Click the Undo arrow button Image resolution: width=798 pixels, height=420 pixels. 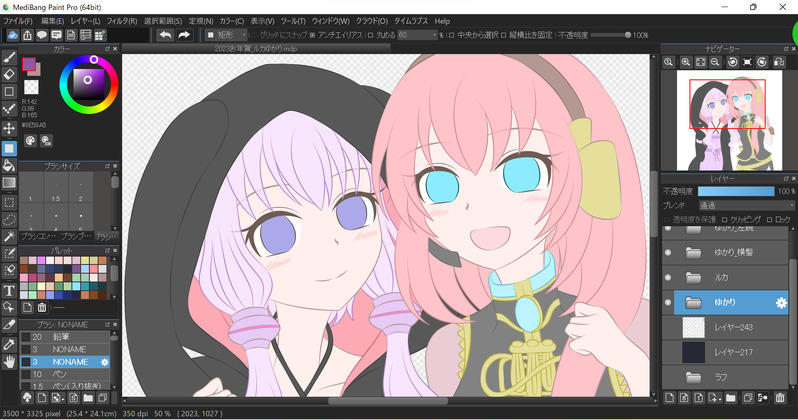(x=165, y=35)
